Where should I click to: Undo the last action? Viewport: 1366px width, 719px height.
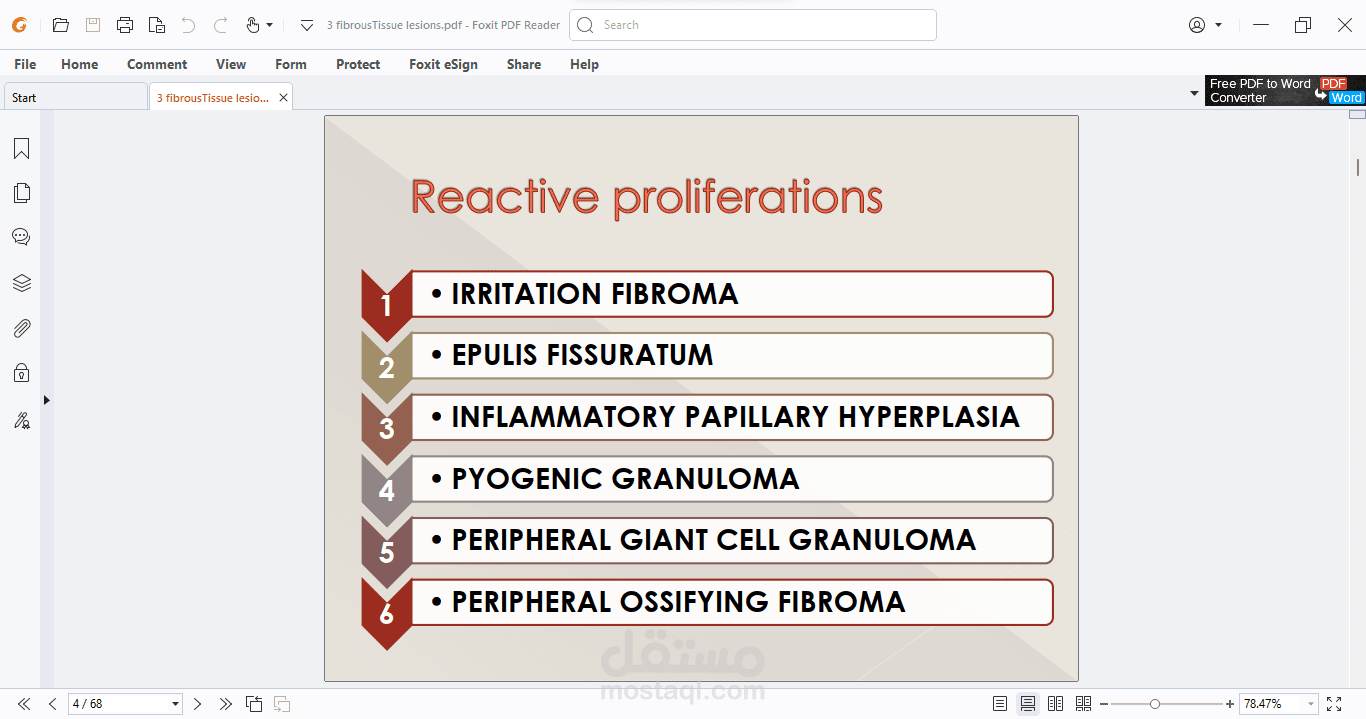coord(188,25)
